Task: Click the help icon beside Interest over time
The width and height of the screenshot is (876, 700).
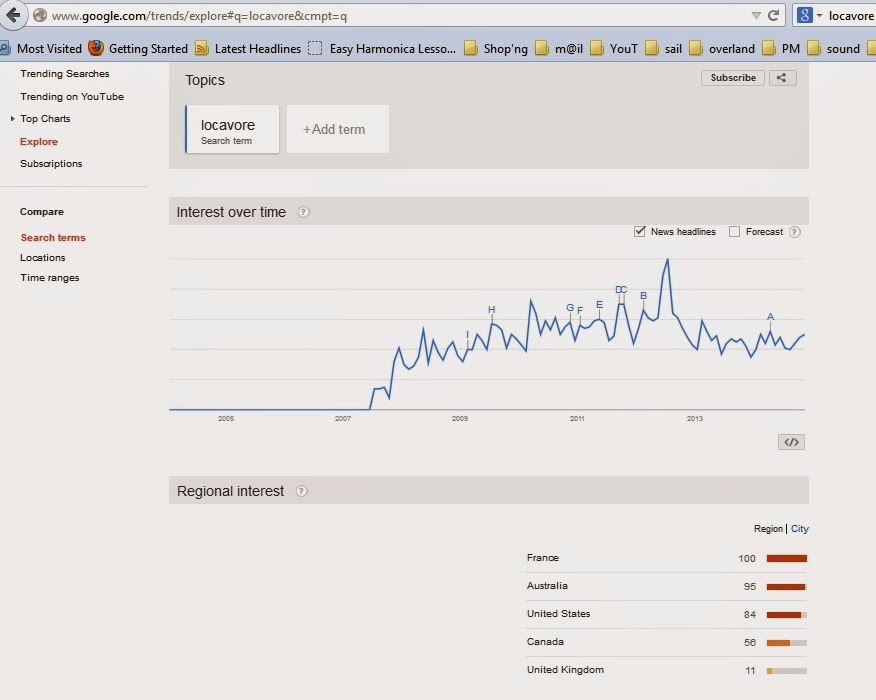Action: [303, 212]
